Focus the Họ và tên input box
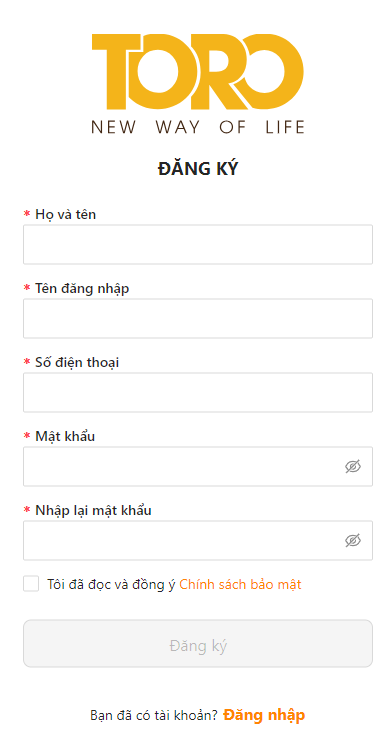The image size is (390, 743). tap(198, 245)
